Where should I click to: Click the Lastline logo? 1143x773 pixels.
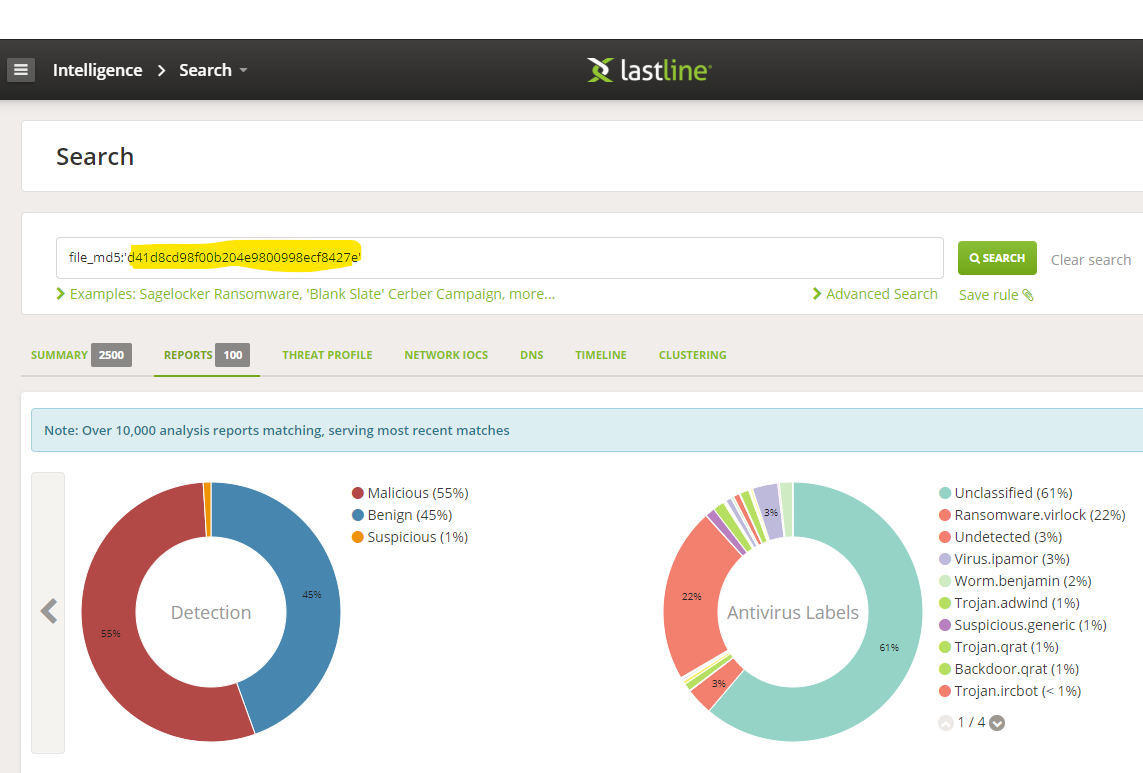649,70
